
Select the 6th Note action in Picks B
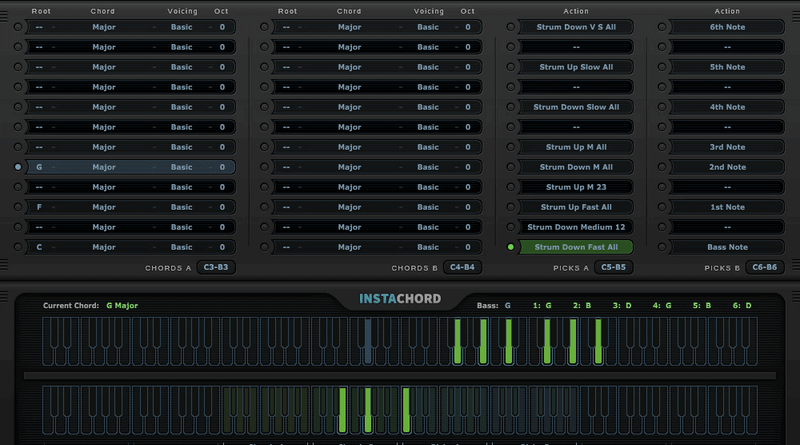coord(727,27)
